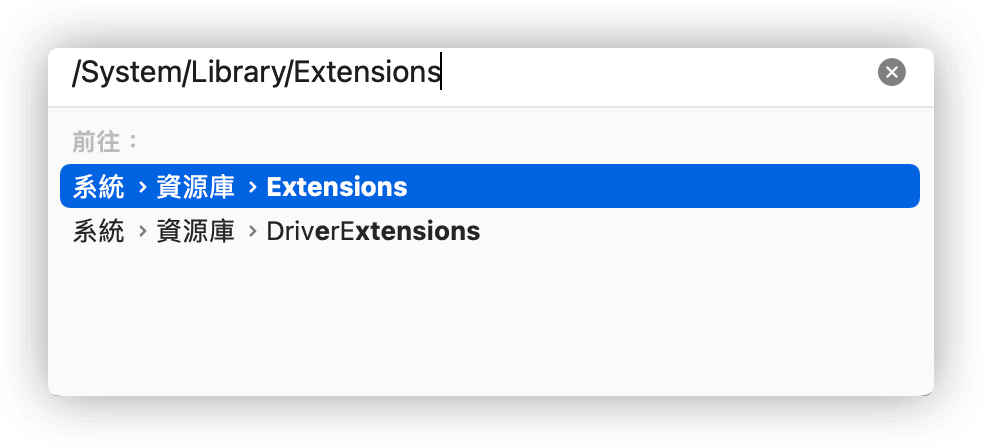This screenshot has width=982, height=444.
Task: Place the cursor in the word Extensions in the typed path
Action: 366,73
